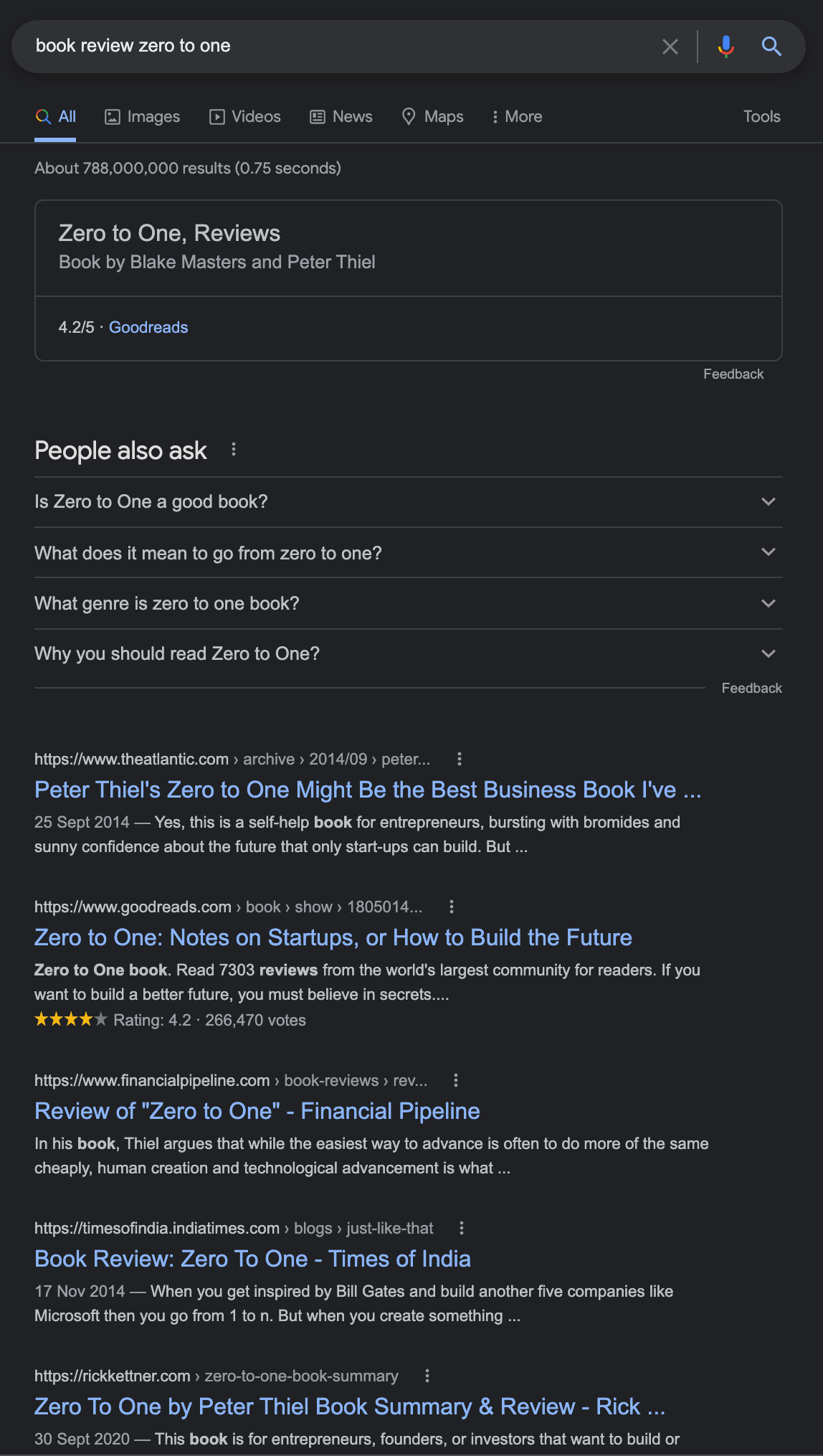The width and height of the screenshot is (823, 1456).
Task: Clear the search box with the X icon
Action: coord(670,47)
